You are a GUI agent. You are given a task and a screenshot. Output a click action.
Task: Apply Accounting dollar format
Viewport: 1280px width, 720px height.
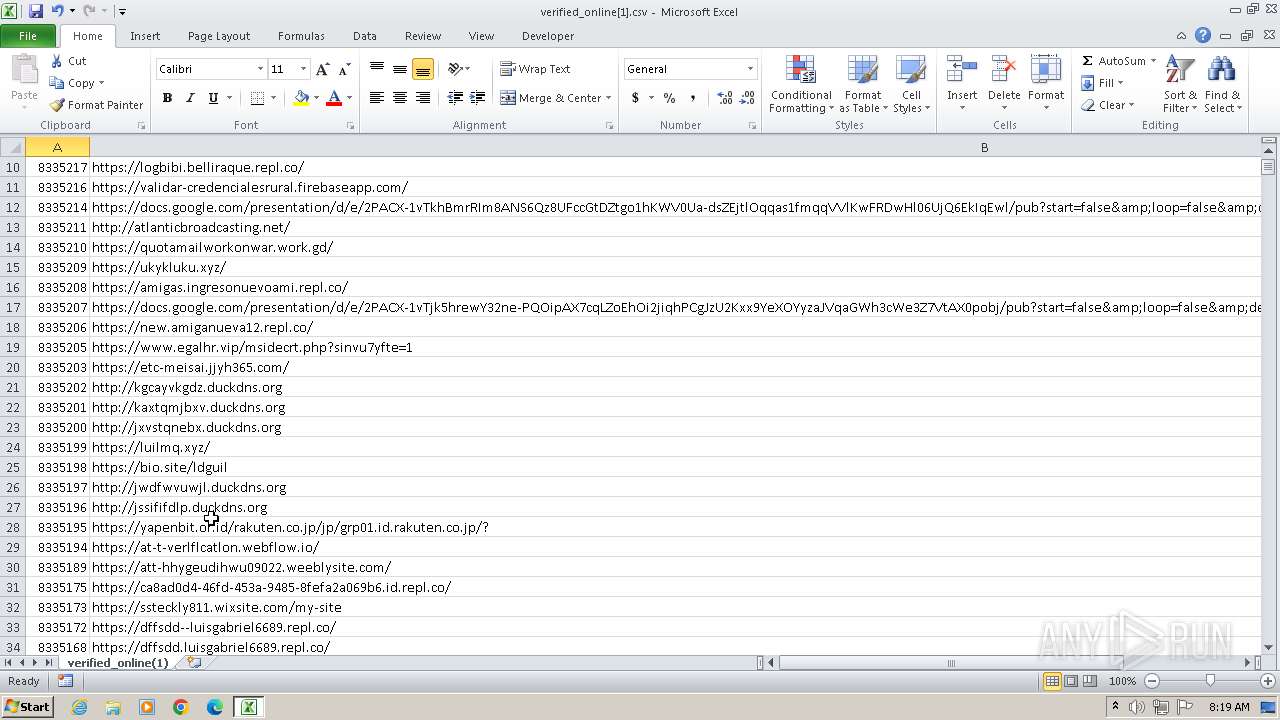pyautogui.click(x=635, y=98)
